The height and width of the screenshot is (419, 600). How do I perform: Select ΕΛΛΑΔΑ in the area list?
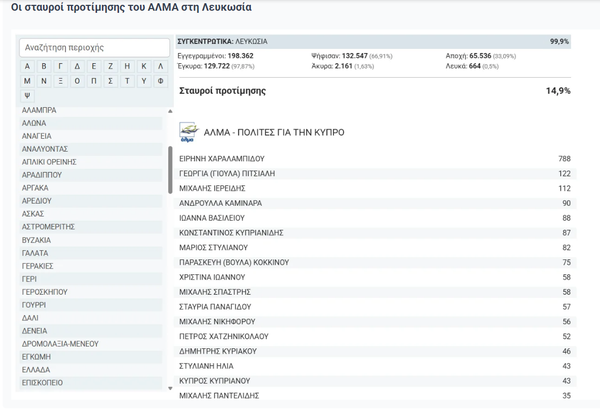tap(91, 370)
